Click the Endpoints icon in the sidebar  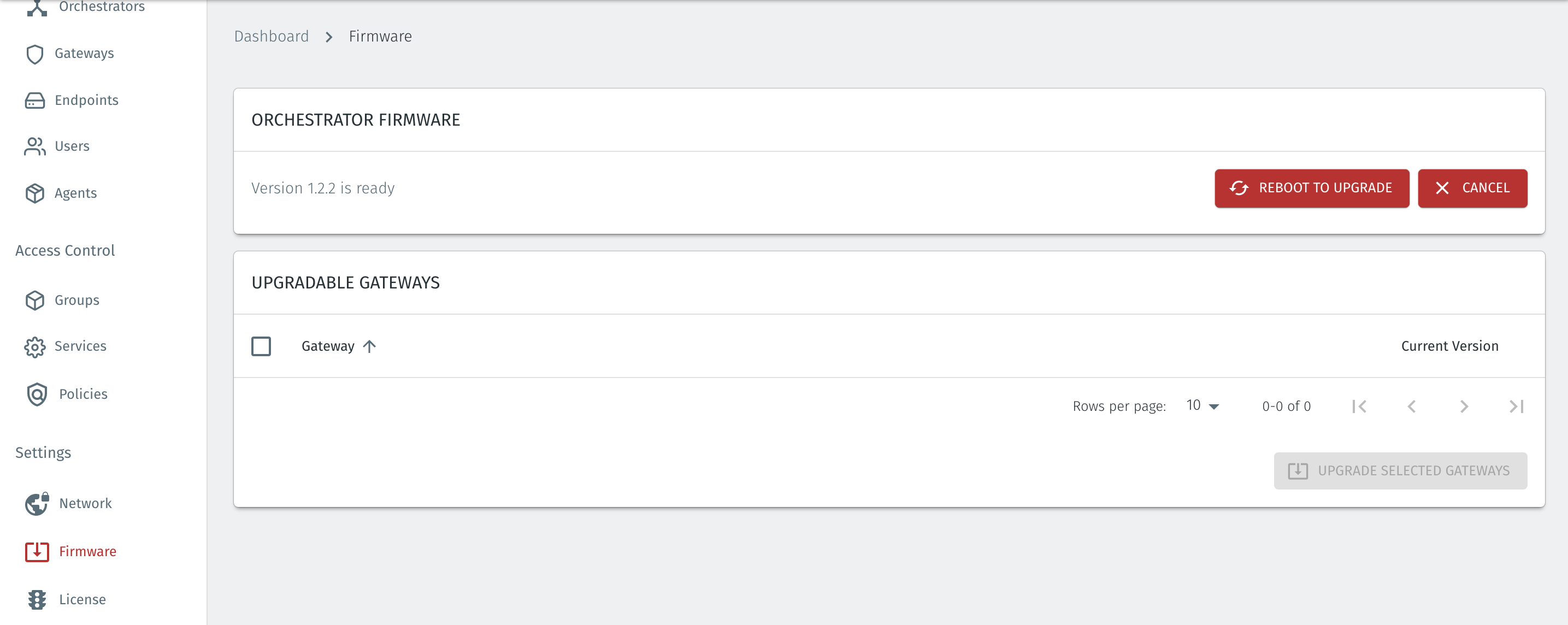point(35,100)
